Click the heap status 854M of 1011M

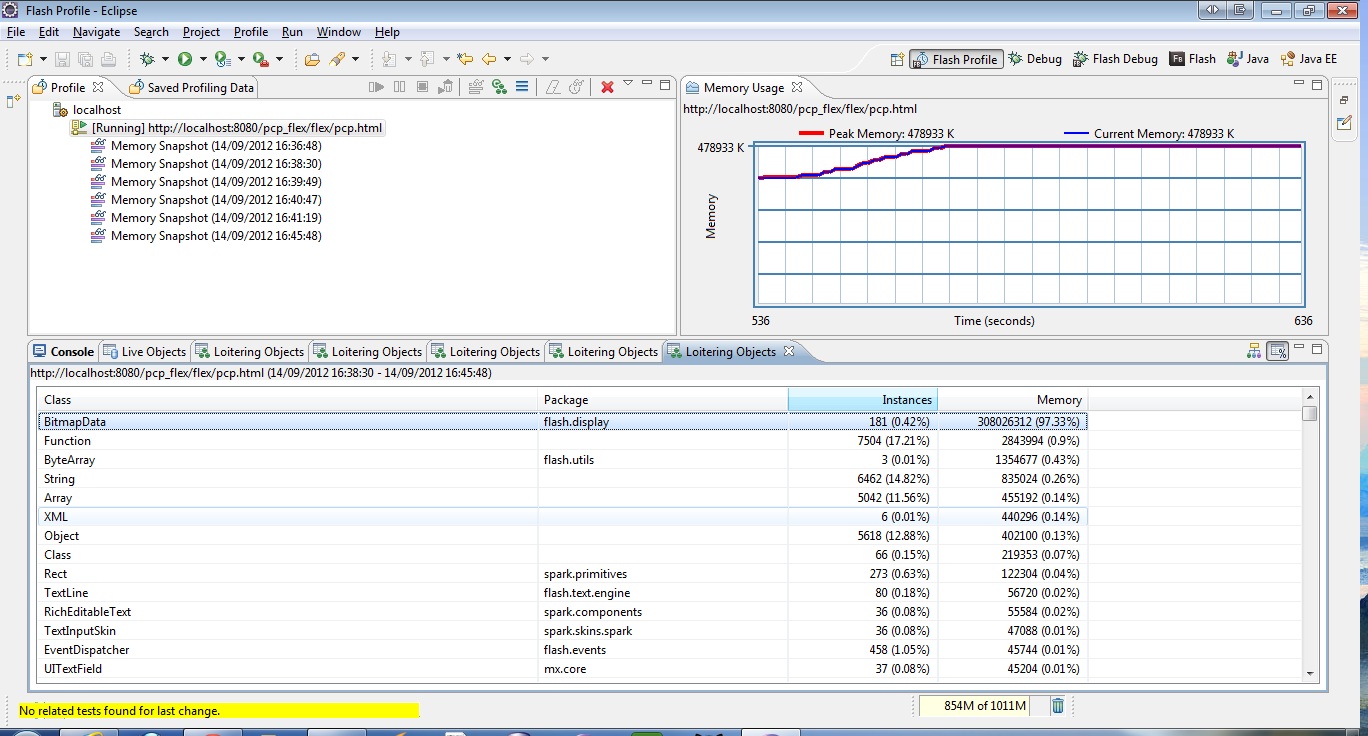click(x=983, y=706)
